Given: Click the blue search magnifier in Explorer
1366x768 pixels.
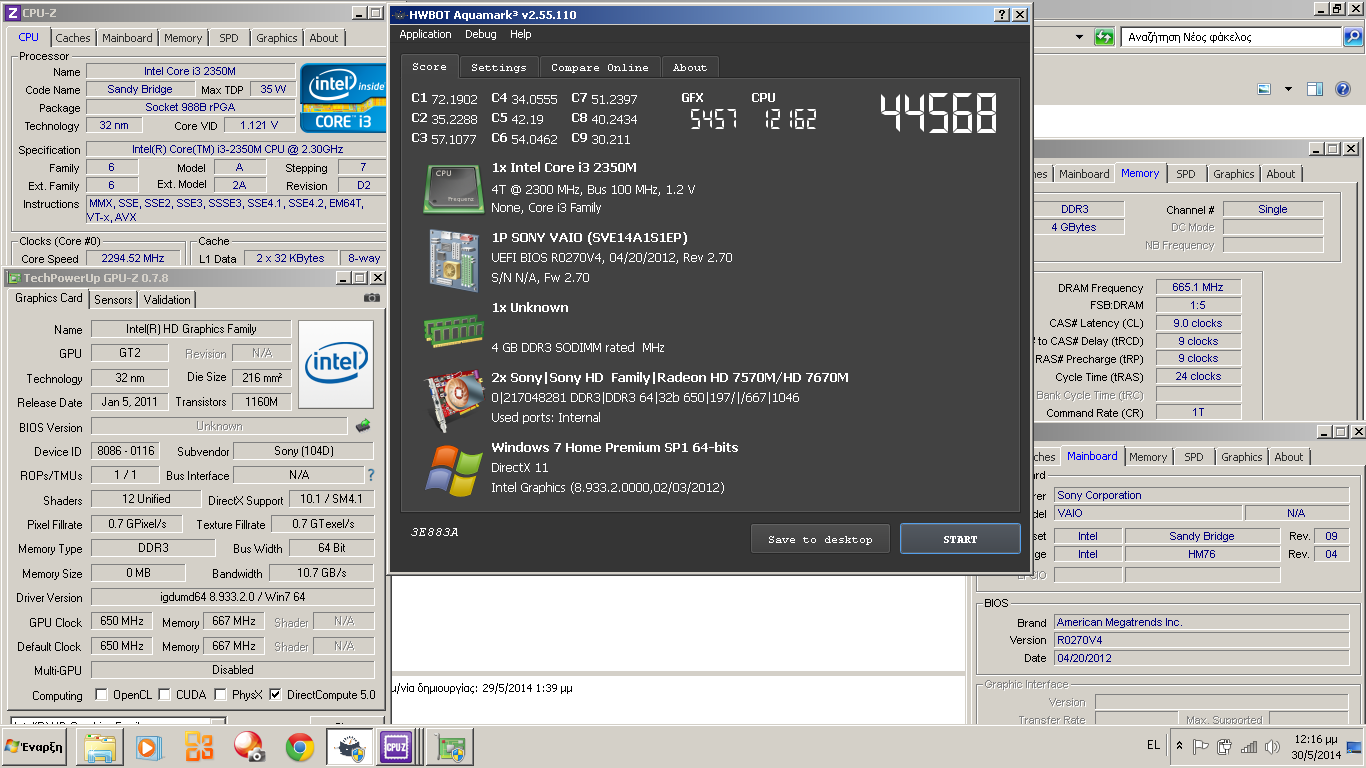Looking at the screenshot, I should pos(1353,37).
